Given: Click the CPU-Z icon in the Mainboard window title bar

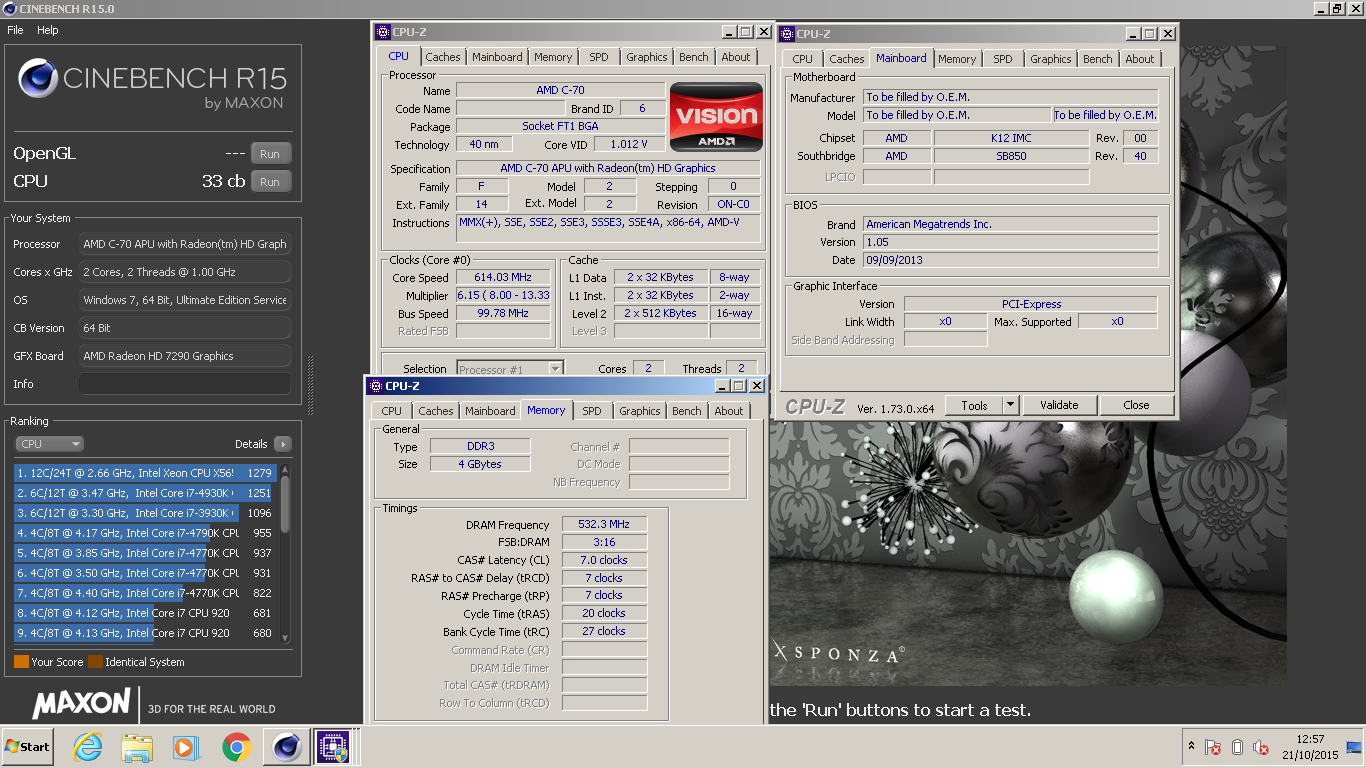Looking at the screenshot, I should pyautogui.click(x=789, y=34).
